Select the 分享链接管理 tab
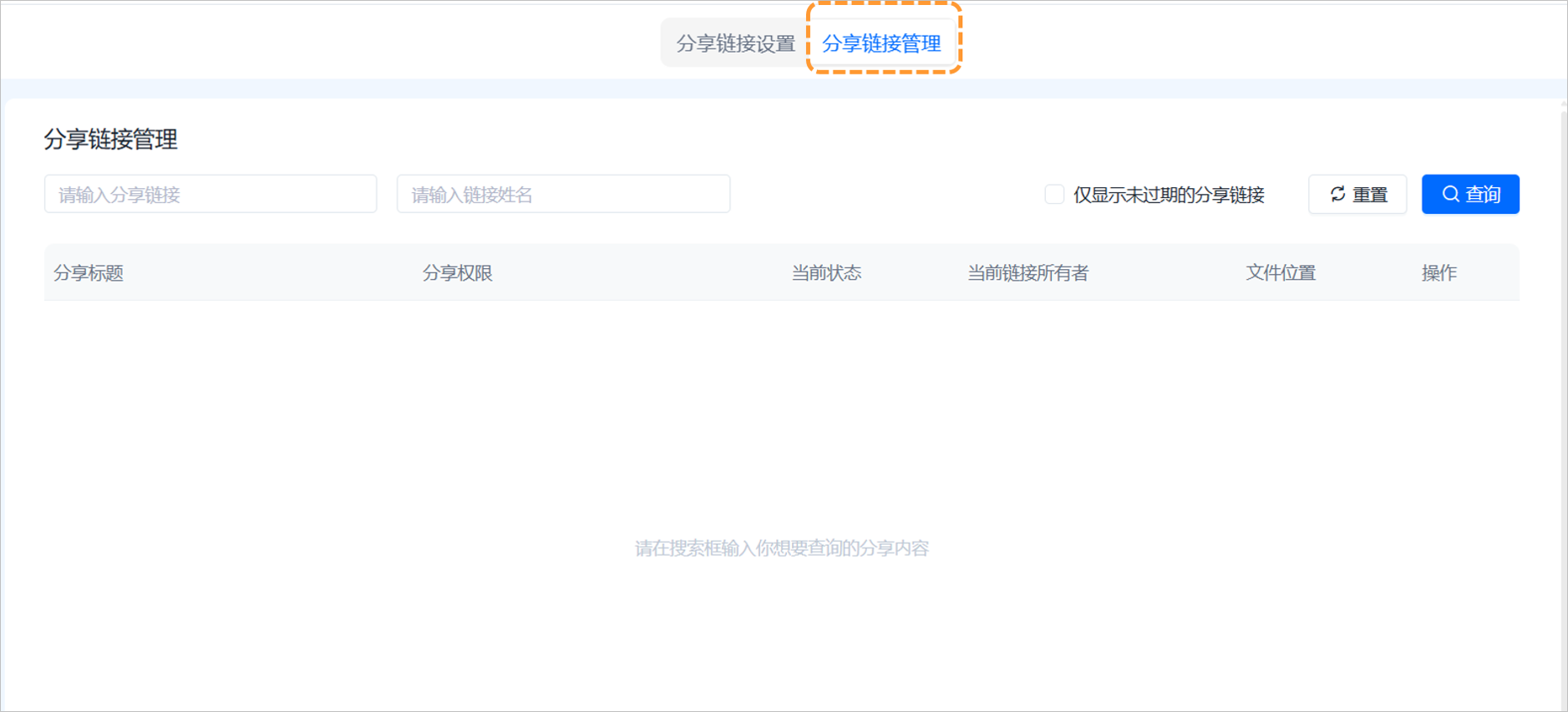1568x712 pixels. coord(881,43)
